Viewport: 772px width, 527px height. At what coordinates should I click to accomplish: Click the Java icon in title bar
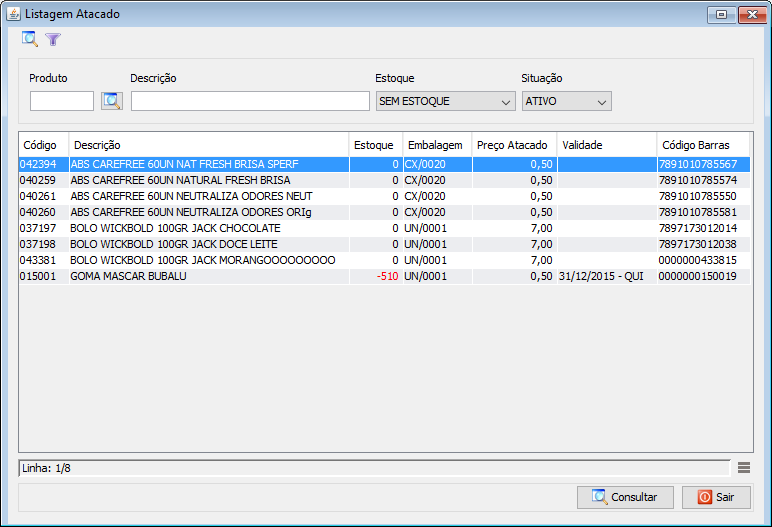pos(12,14)
